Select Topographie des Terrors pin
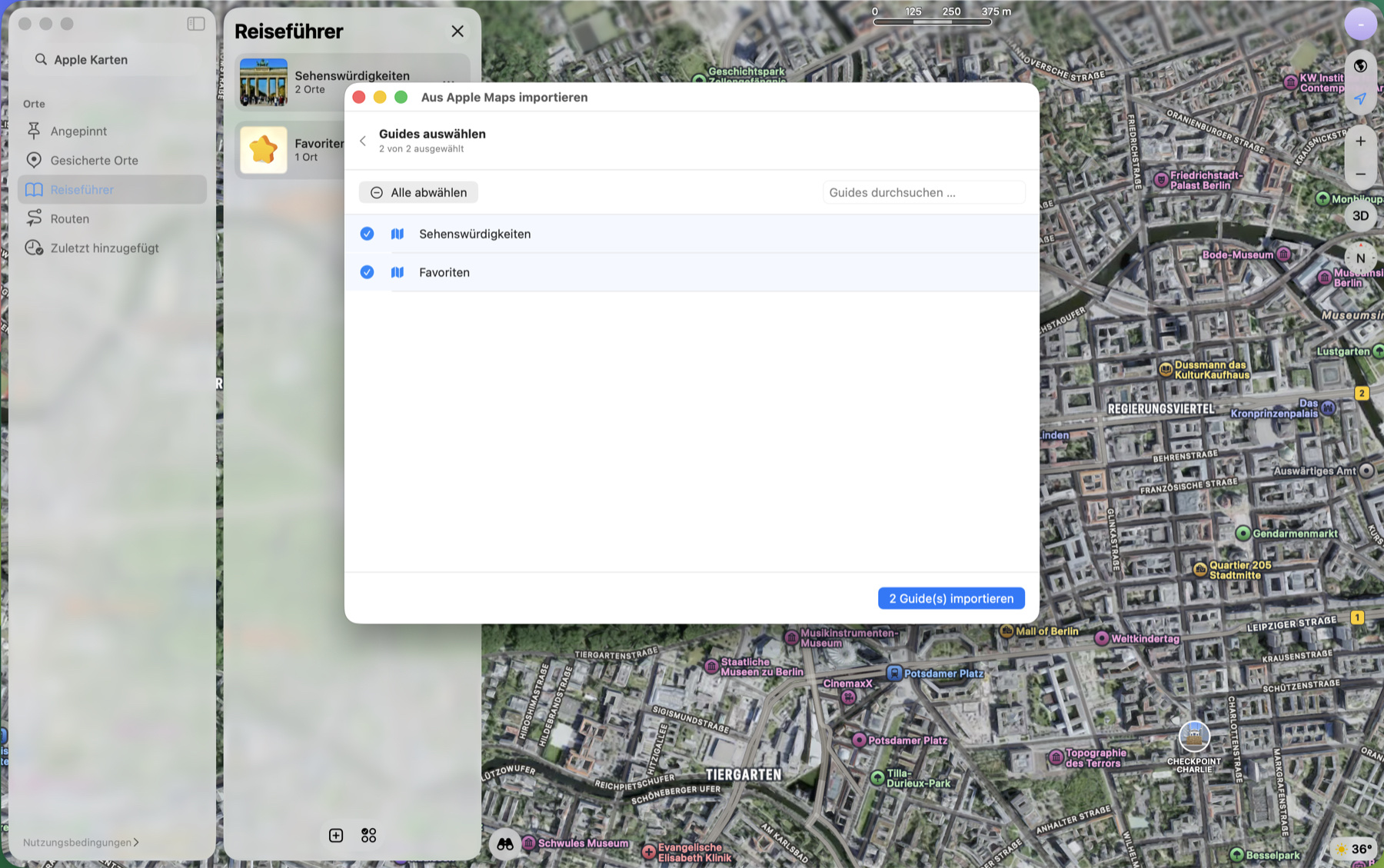The image size is (1384, 868). (x=1056, y=758)
